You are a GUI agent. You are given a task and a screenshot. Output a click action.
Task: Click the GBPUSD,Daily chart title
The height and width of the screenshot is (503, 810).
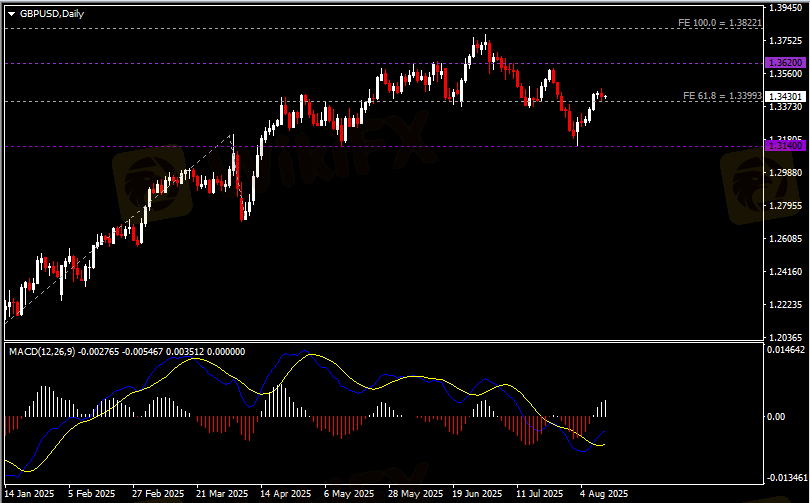click(x=50, y=12)
